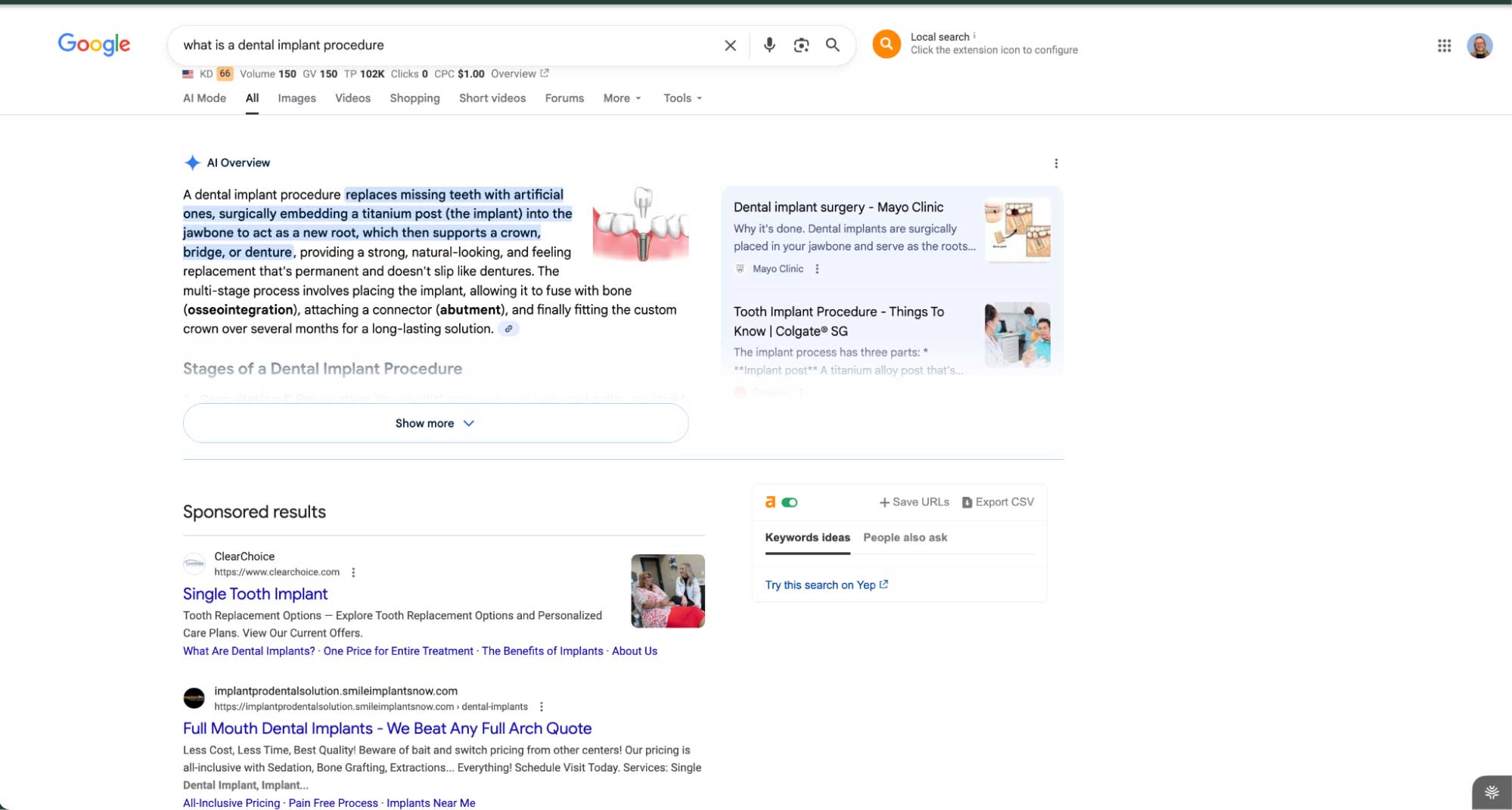Expand the More search filters dropdown
This screenshot has width=1512, height=810.
(x=622, y=98)
